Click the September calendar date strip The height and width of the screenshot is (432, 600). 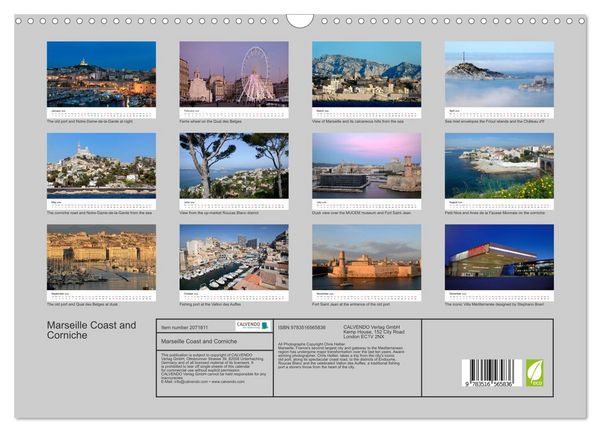tap(101, 296)
